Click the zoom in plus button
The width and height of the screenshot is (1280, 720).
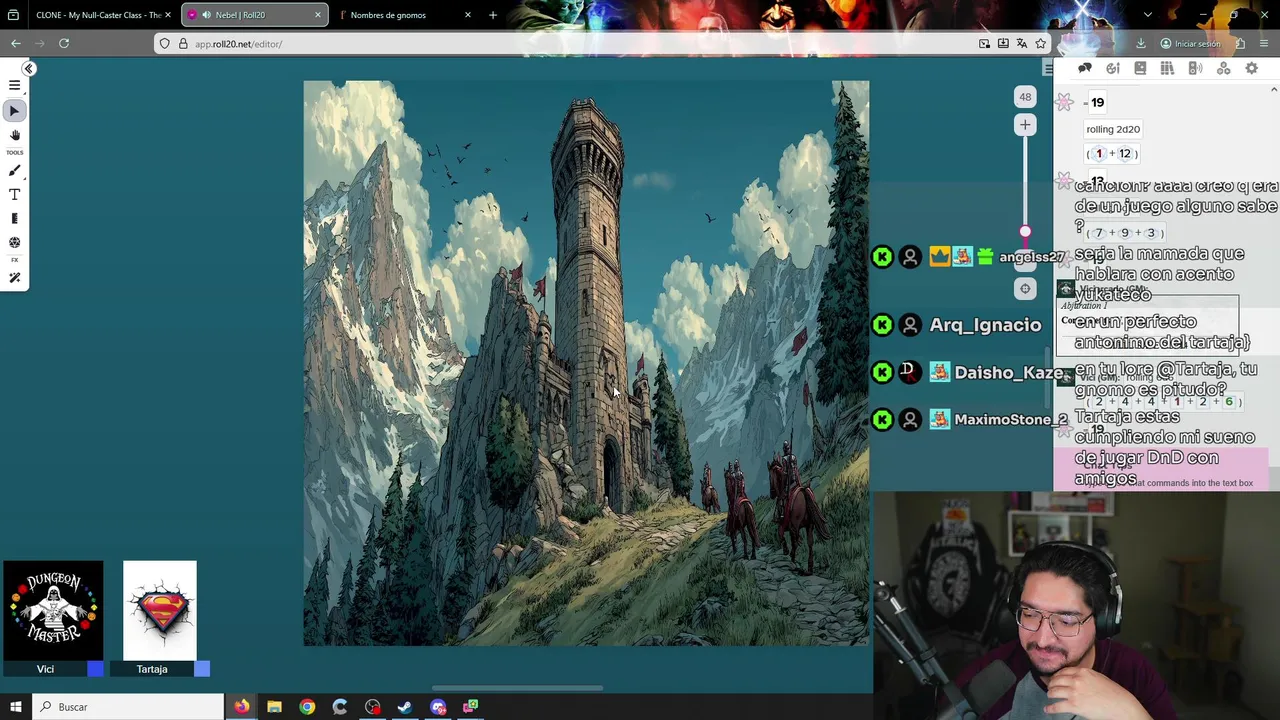point(1025,125)
